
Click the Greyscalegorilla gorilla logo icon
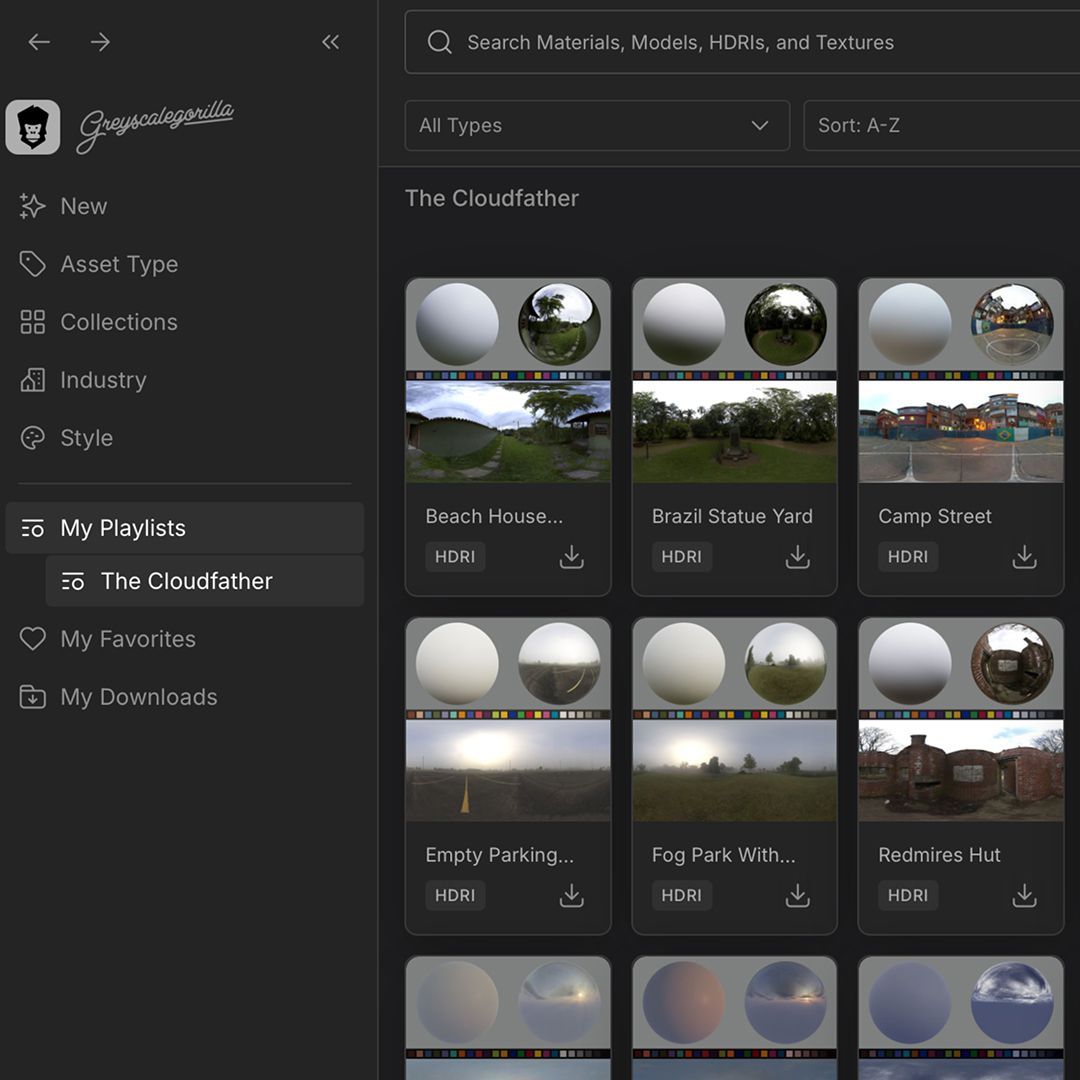click(33, 127)
